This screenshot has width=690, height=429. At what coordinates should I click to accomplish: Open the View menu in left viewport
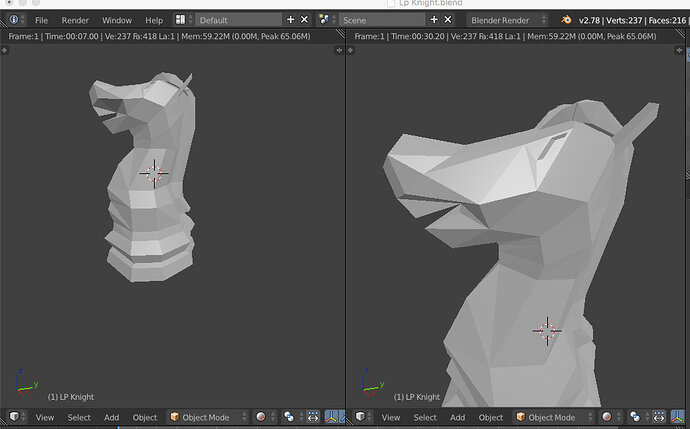(45, 417)
